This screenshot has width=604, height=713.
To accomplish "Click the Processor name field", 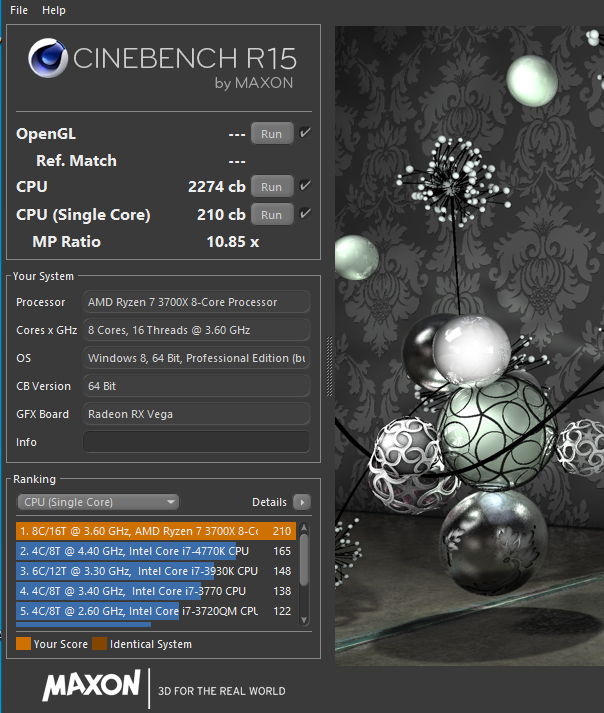I will pyautogui.click(x=196, y=302).
